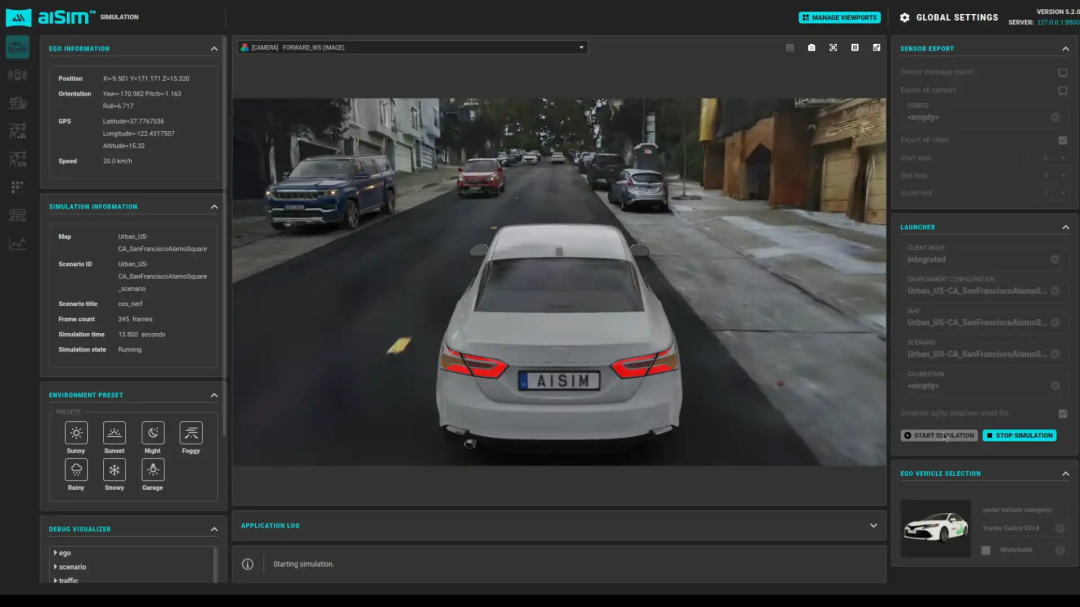Image resolution: width=1080 pixels, height=607 pixels.
Task: Open the Launcher Scenario dropdown
Action: (x=984, y=354)
